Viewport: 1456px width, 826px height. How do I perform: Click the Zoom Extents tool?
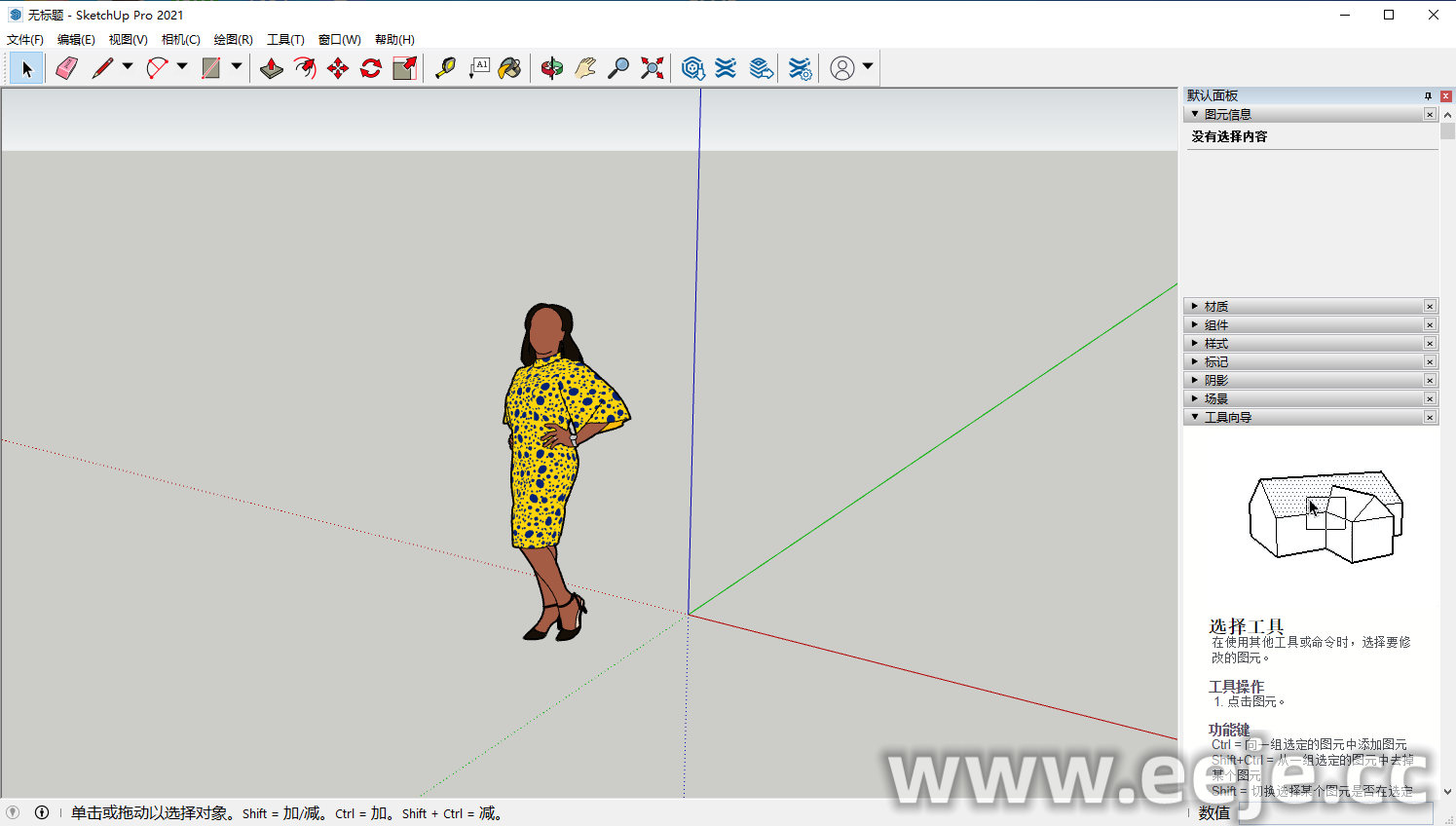653,68
